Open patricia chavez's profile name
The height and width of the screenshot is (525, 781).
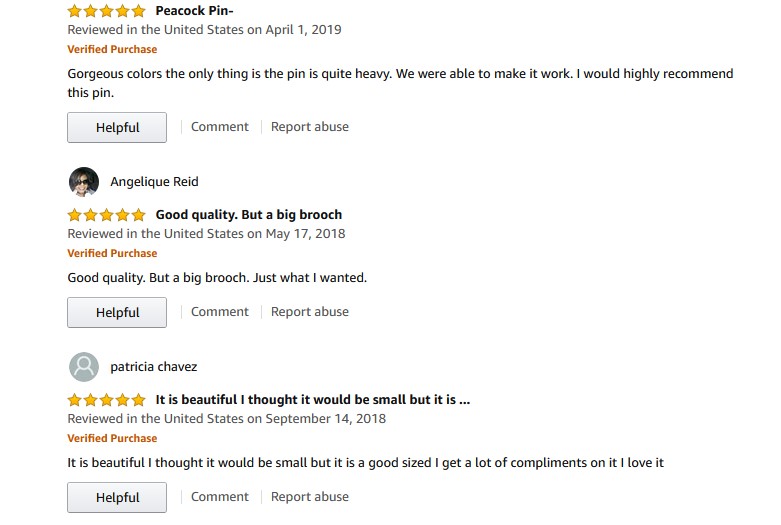pyautogui.click(x=153, y=367)
